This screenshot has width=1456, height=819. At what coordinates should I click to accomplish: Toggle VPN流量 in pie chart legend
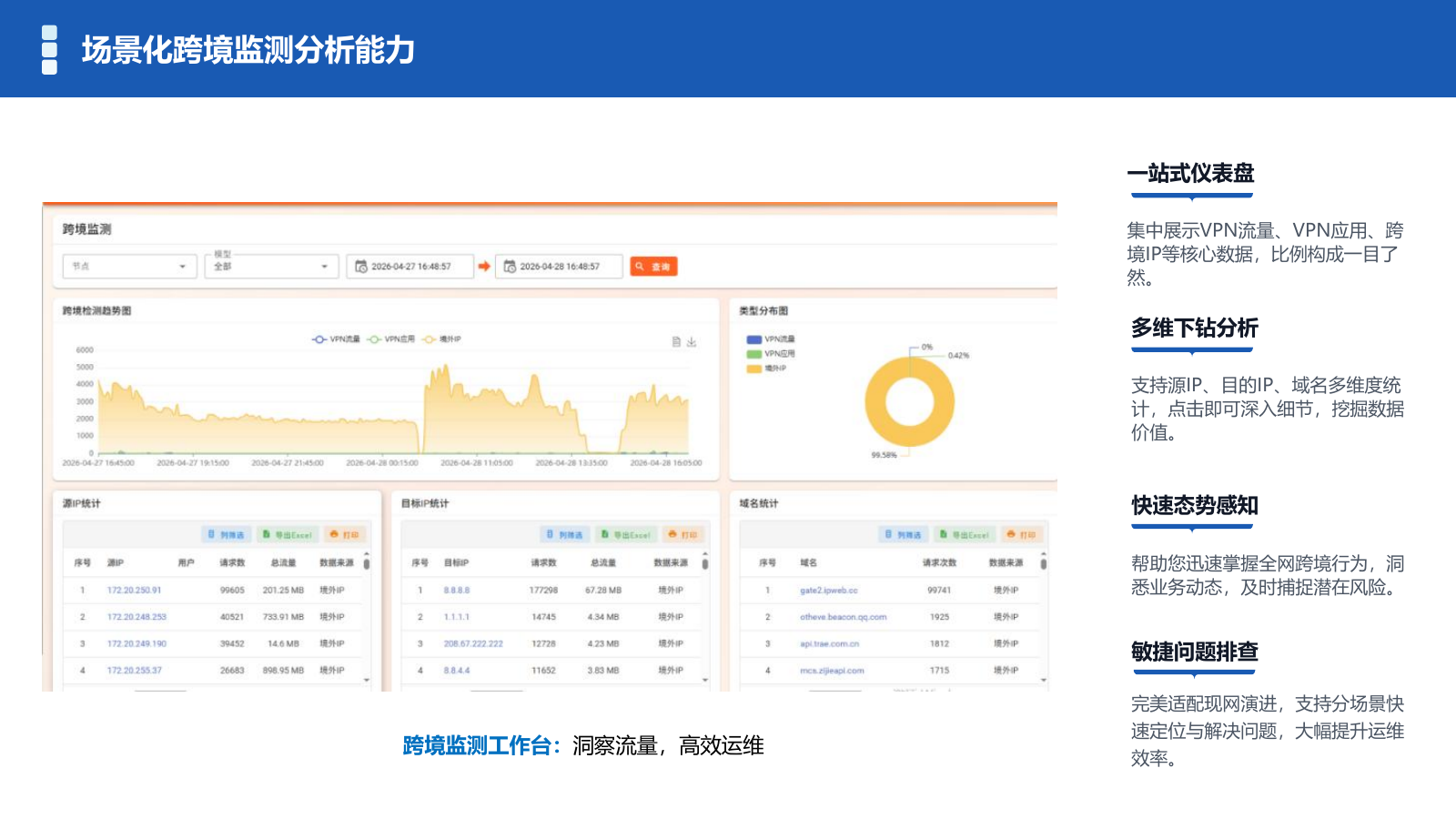click(771, 339)
